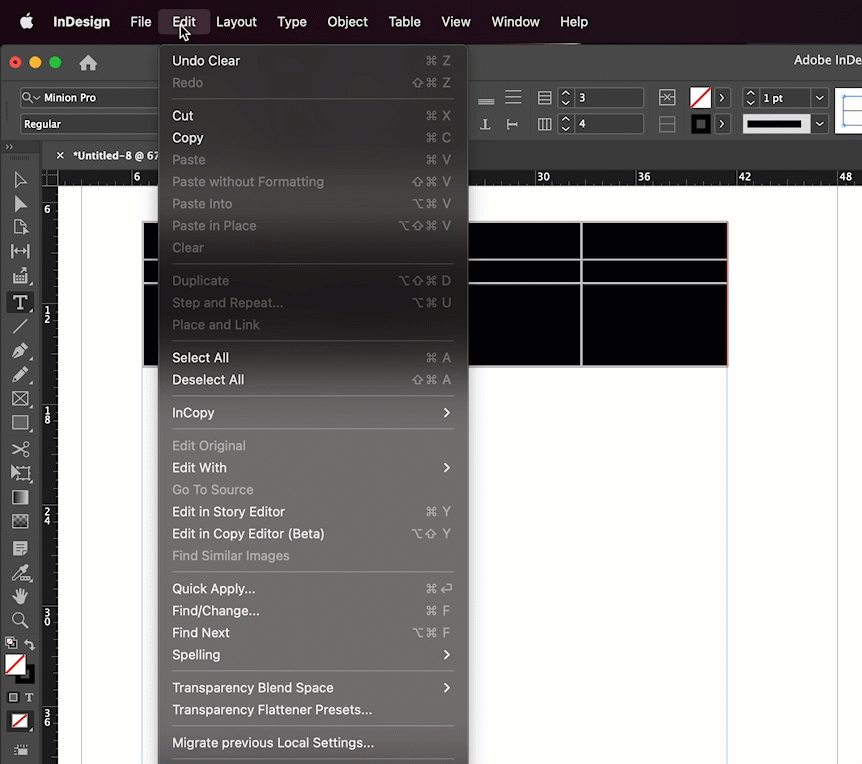Select the Rectangle tool
Viewport: 862px width, 764px height.
tap(20, 423)
